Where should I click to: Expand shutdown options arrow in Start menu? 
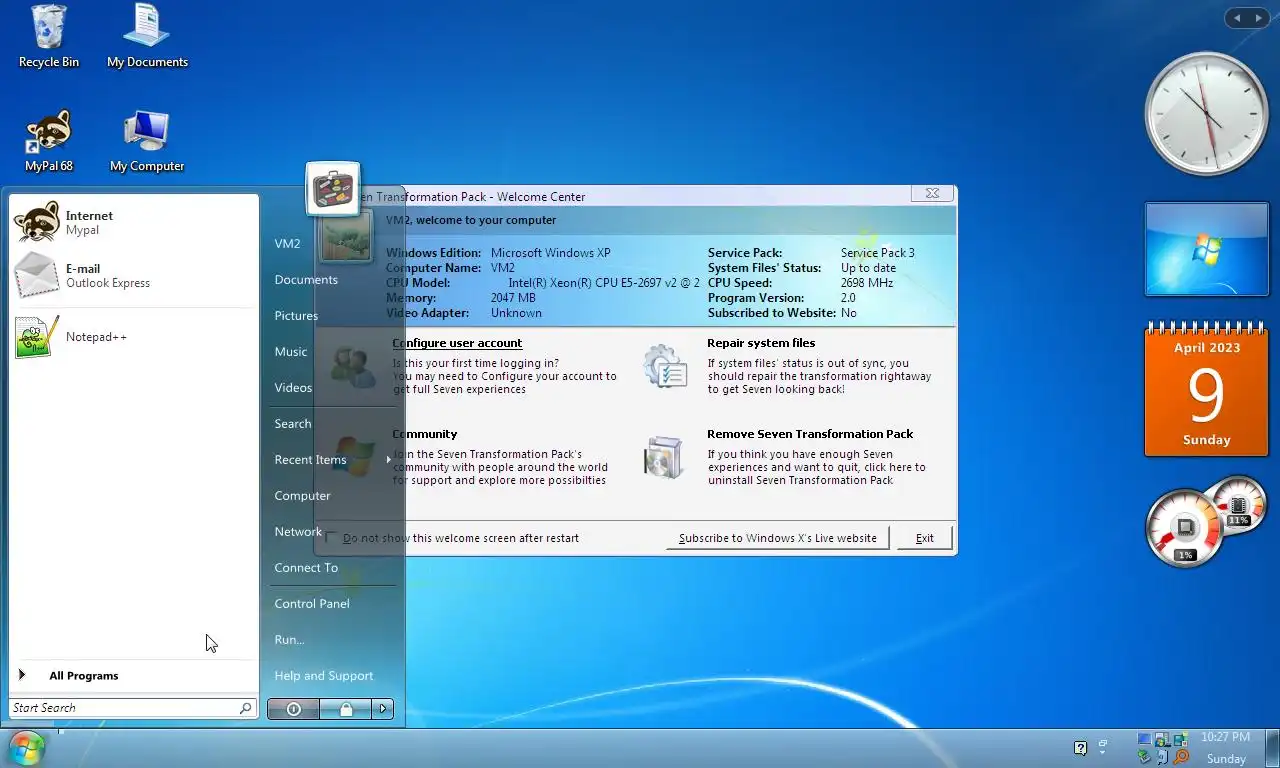click(382, 709)
